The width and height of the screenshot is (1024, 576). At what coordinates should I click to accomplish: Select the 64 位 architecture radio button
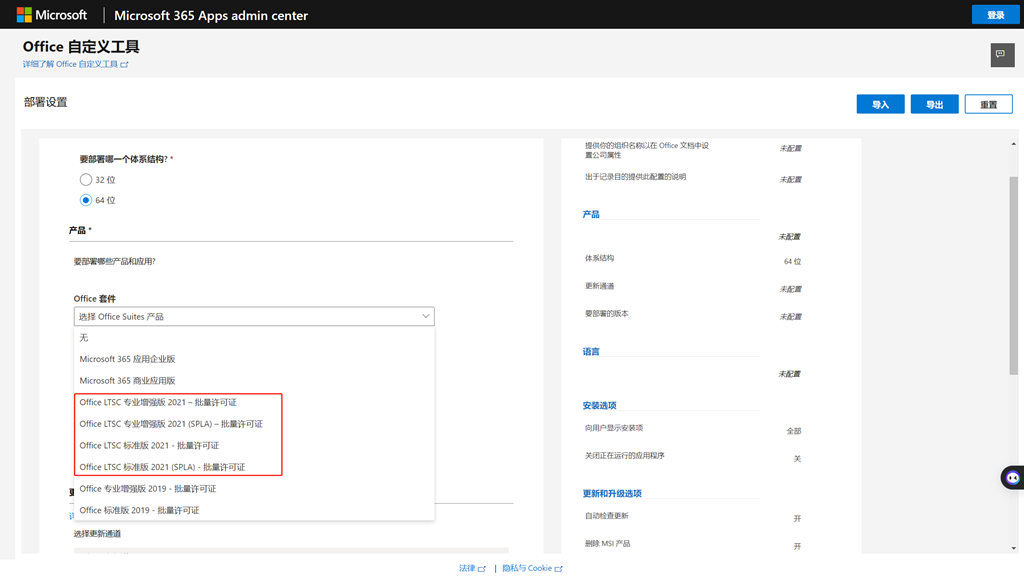86,200
